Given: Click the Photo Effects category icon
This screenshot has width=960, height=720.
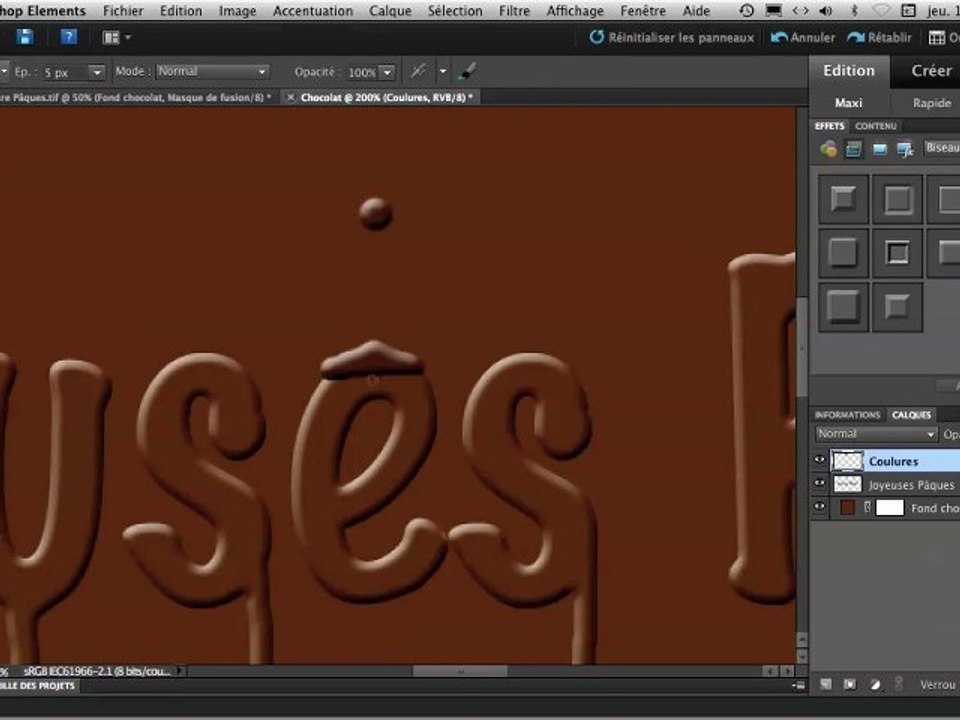Looking at the screenshot, I should click(879, 149).
